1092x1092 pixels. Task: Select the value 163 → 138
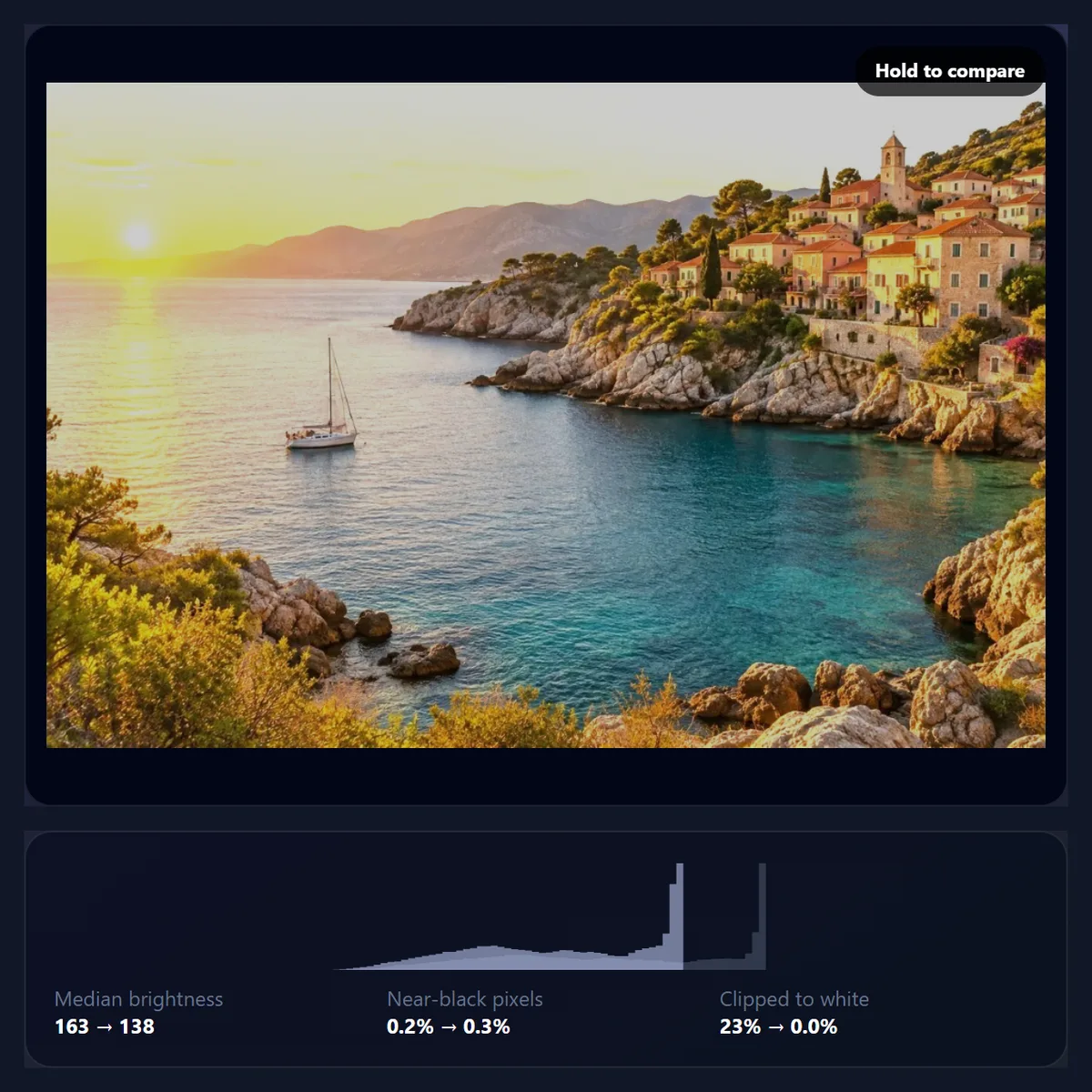105,1026
